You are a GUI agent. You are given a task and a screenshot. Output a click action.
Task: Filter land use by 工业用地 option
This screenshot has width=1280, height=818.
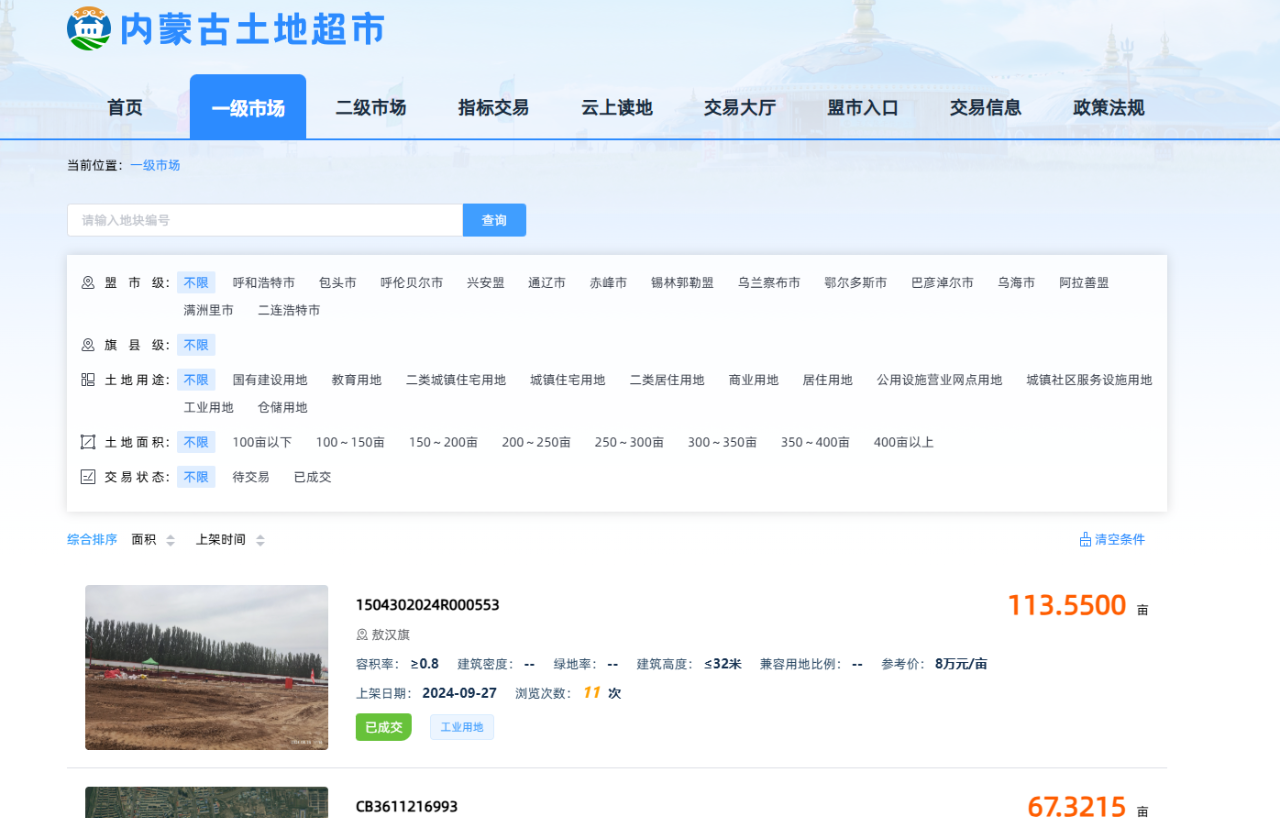(208, 408)
